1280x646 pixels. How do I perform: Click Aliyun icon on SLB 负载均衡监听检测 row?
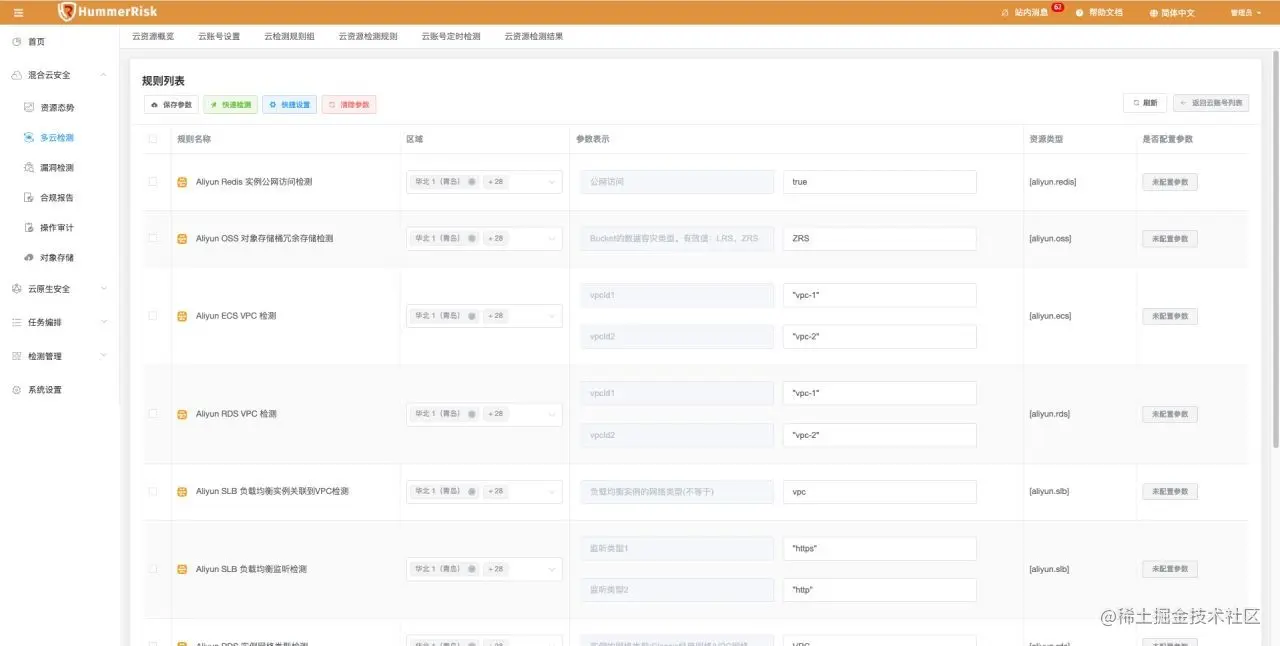182,569
